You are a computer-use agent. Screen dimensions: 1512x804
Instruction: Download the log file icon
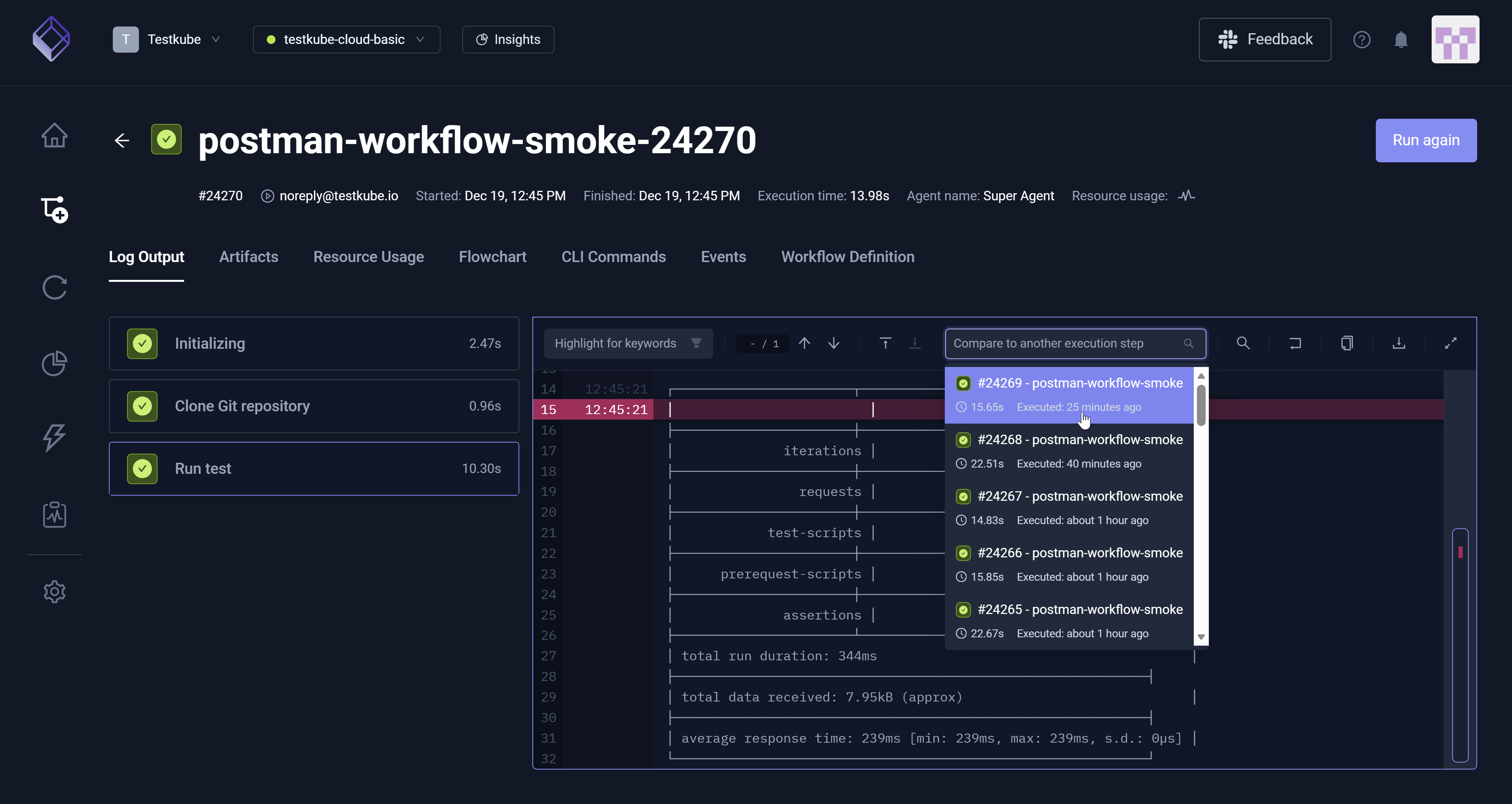point(1399,343)
